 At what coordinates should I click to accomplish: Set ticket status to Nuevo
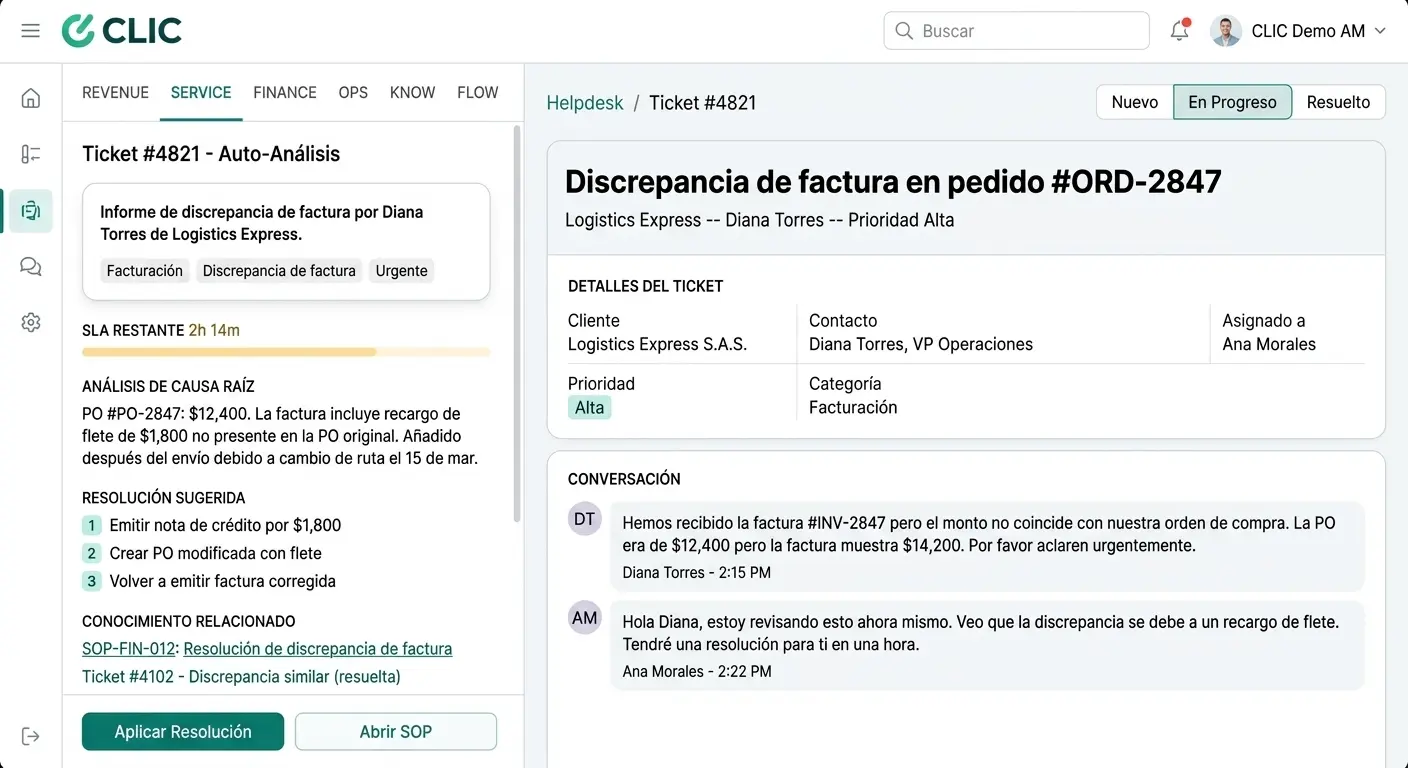pos(1134,102)
